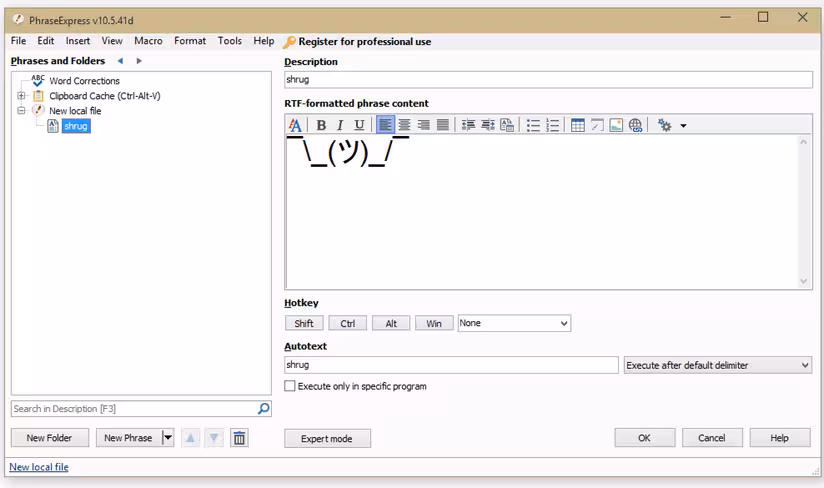The image size is (824, 488).
Task: Switch to Expert mode
Action: (327, 439)
